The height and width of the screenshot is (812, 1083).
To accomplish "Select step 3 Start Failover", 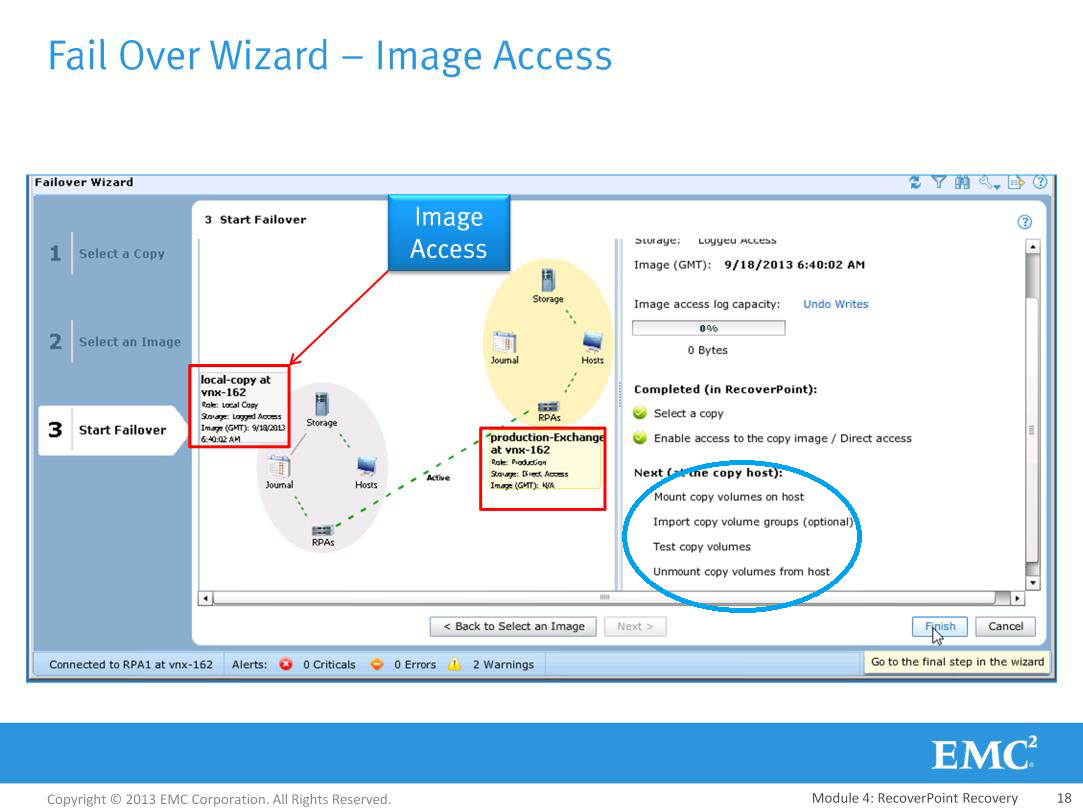I will [112, 430].
